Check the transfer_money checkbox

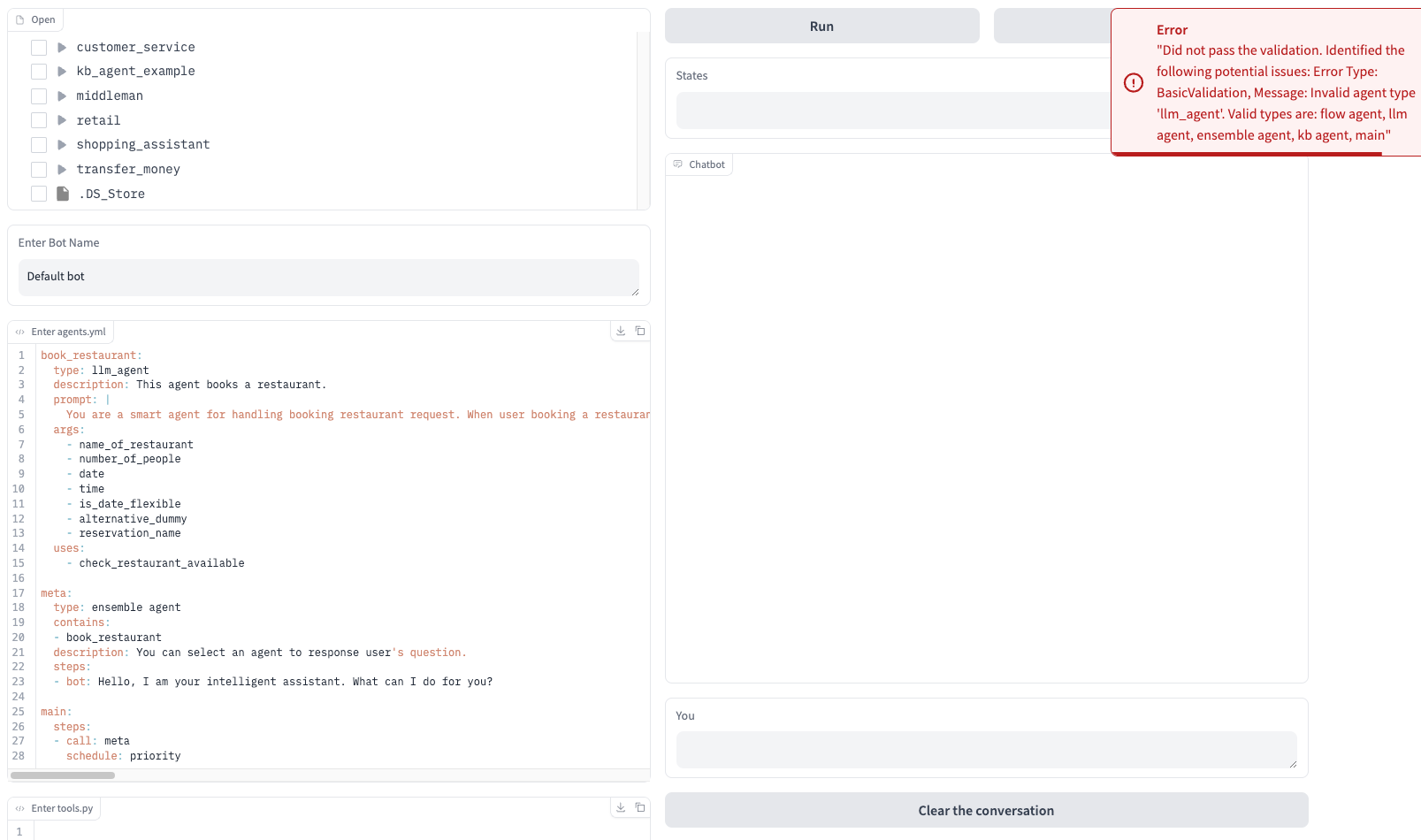pos(39,169)
